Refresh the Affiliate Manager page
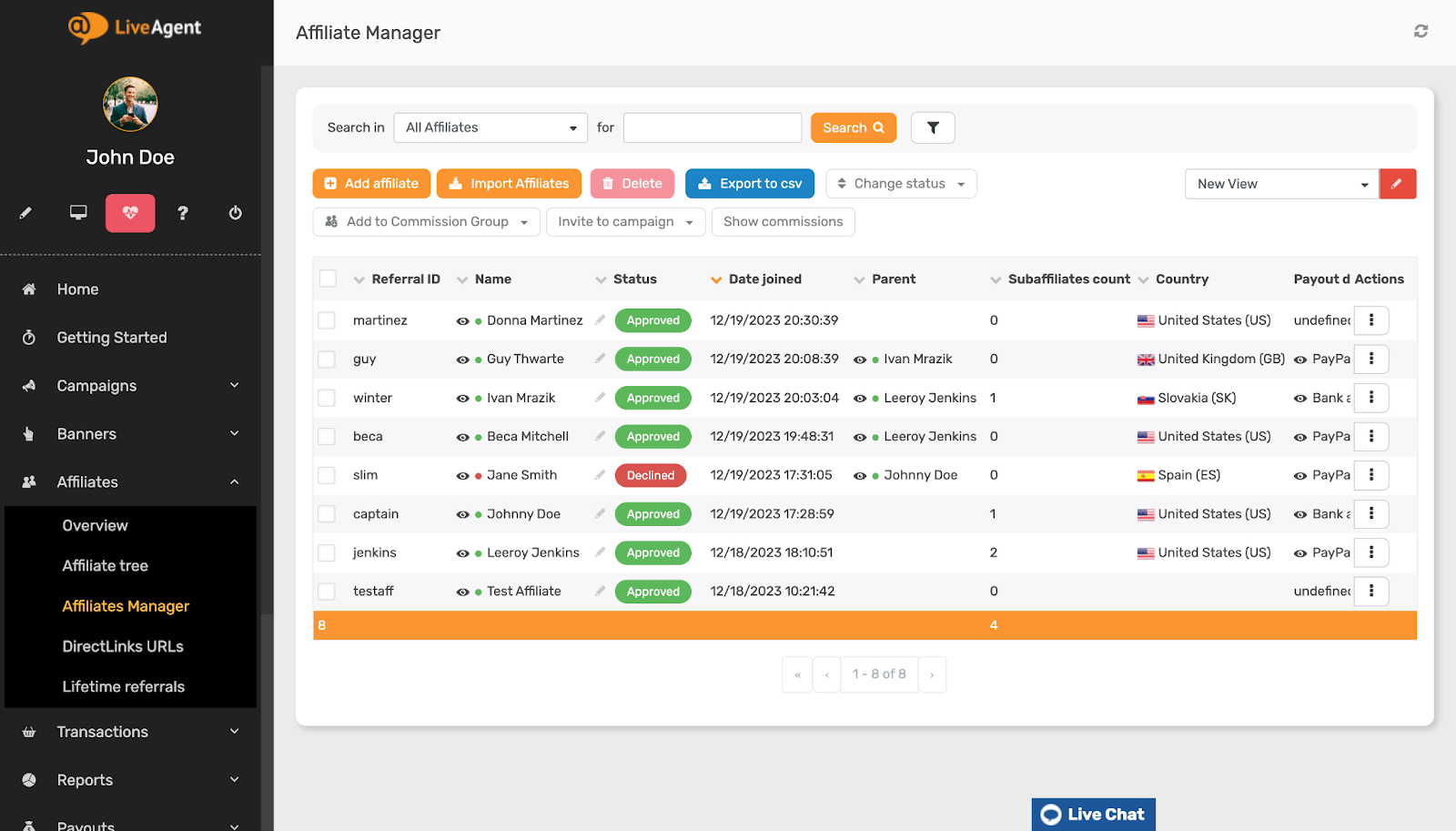The height and width of the screenshot is (831, 1456). (1421, 30)
